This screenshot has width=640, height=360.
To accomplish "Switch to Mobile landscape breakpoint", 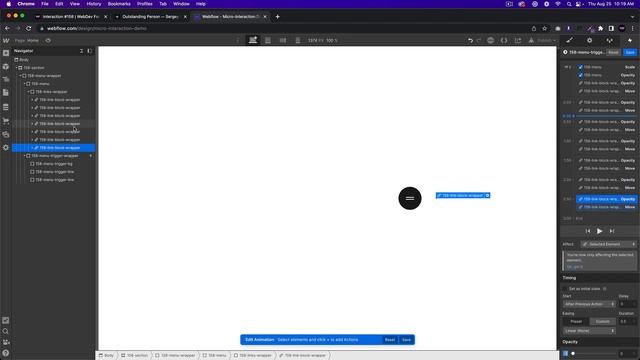I will point(283,40).
